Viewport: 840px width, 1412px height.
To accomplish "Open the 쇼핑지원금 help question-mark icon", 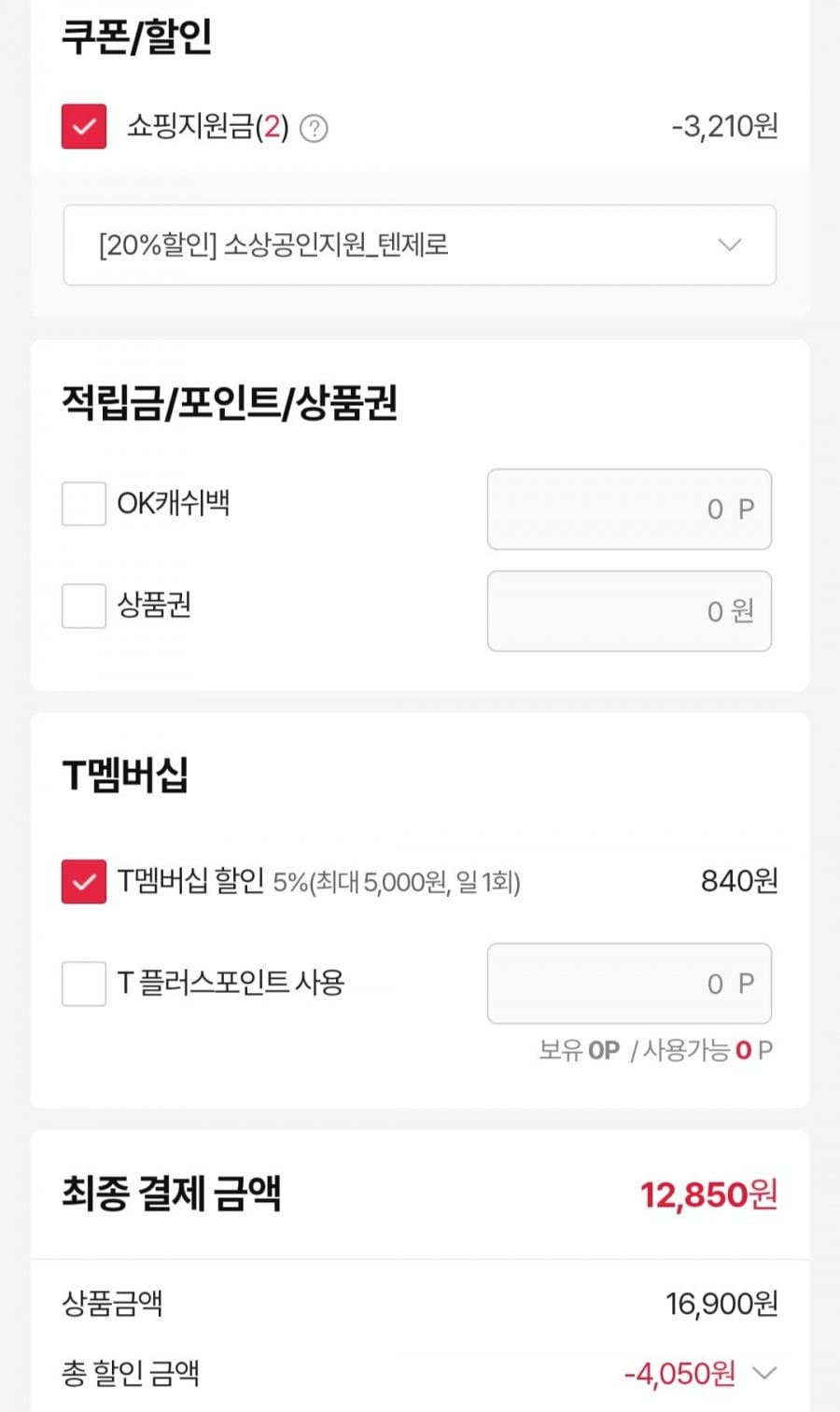I will [315, 128].
